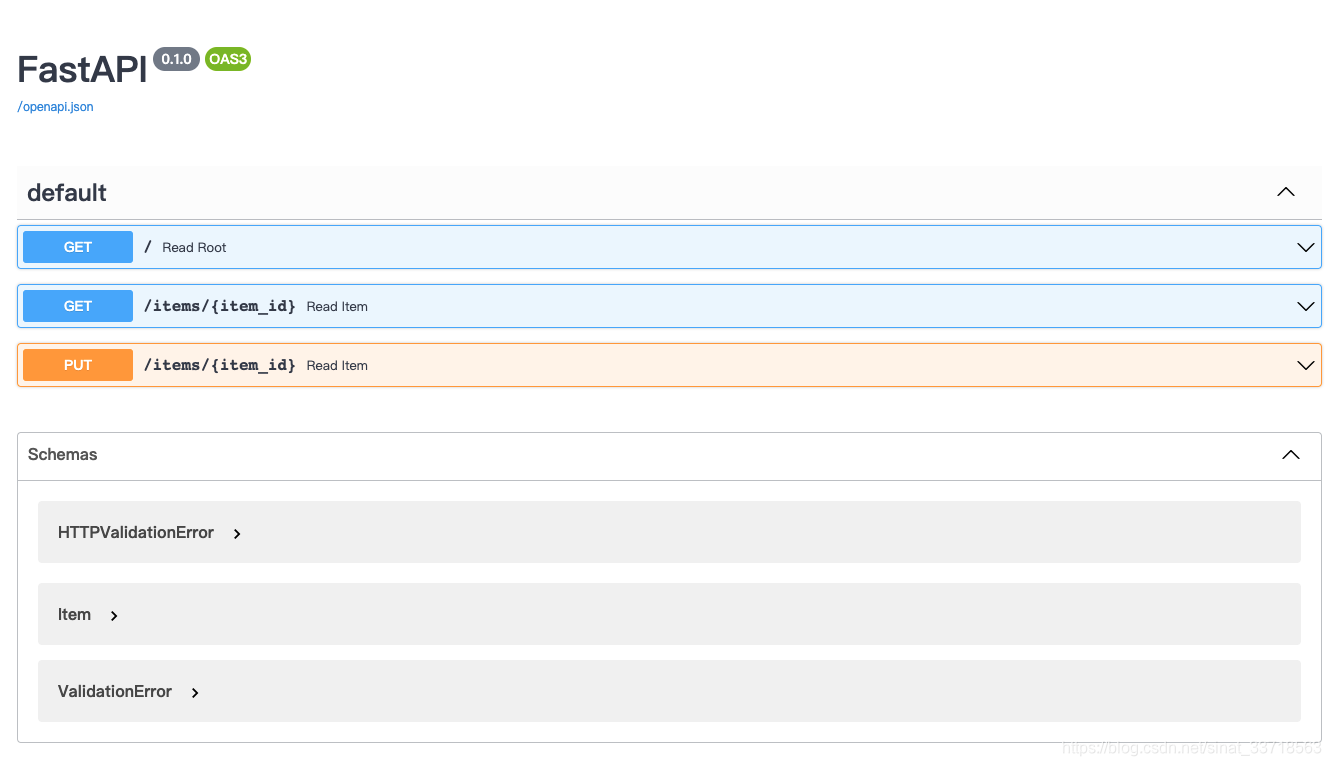Click the HTTPValidationError disclosure arrow

(x=236, y=533)
